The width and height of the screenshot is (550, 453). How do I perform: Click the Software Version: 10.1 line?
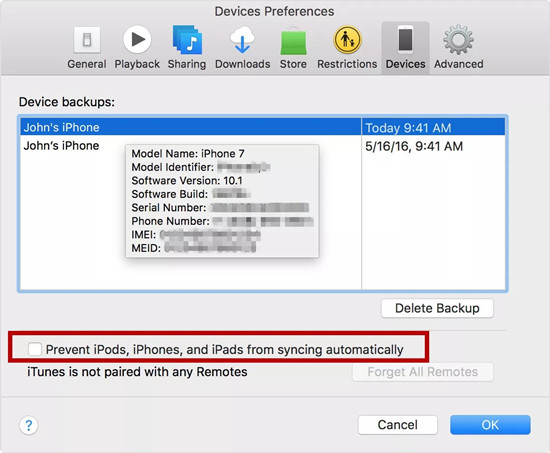coord(187,180)
